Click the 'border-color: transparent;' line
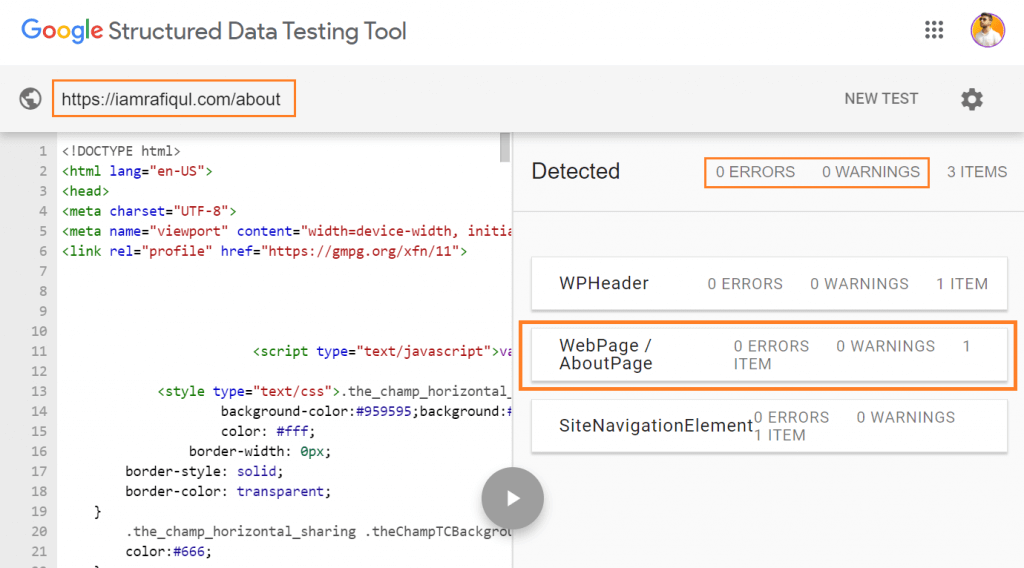The height and width of the screenshot is (568, 1024). coord(229,492)
